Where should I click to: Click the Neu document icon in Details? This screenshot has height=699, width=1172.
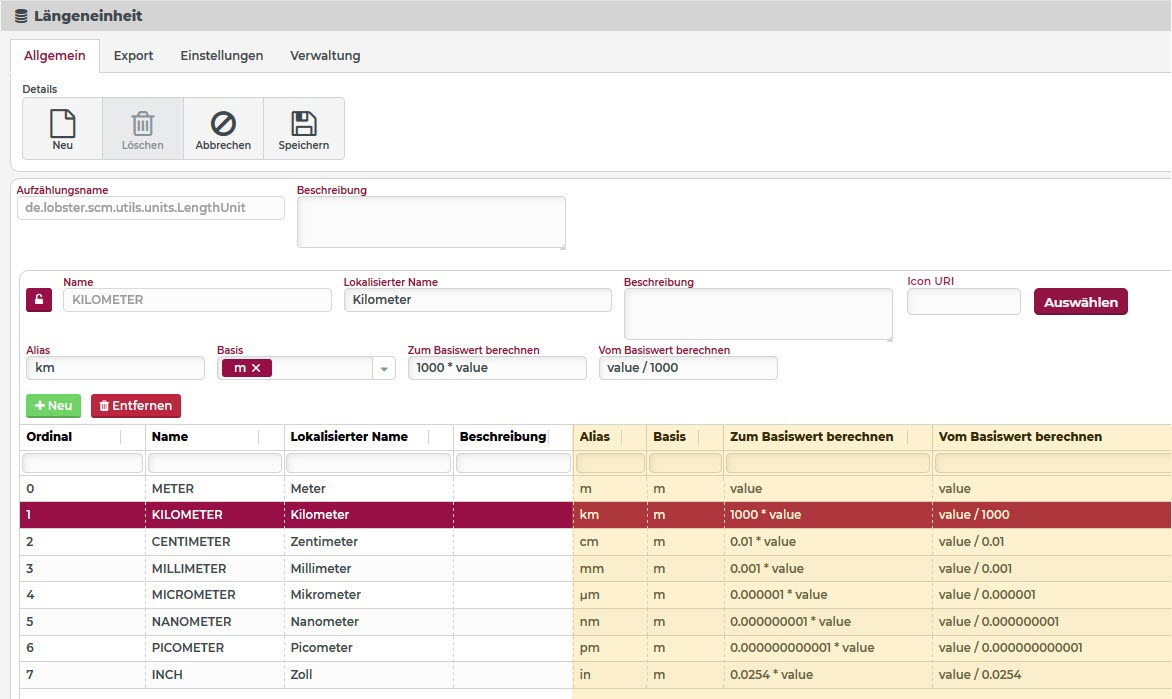click(63, 123)
